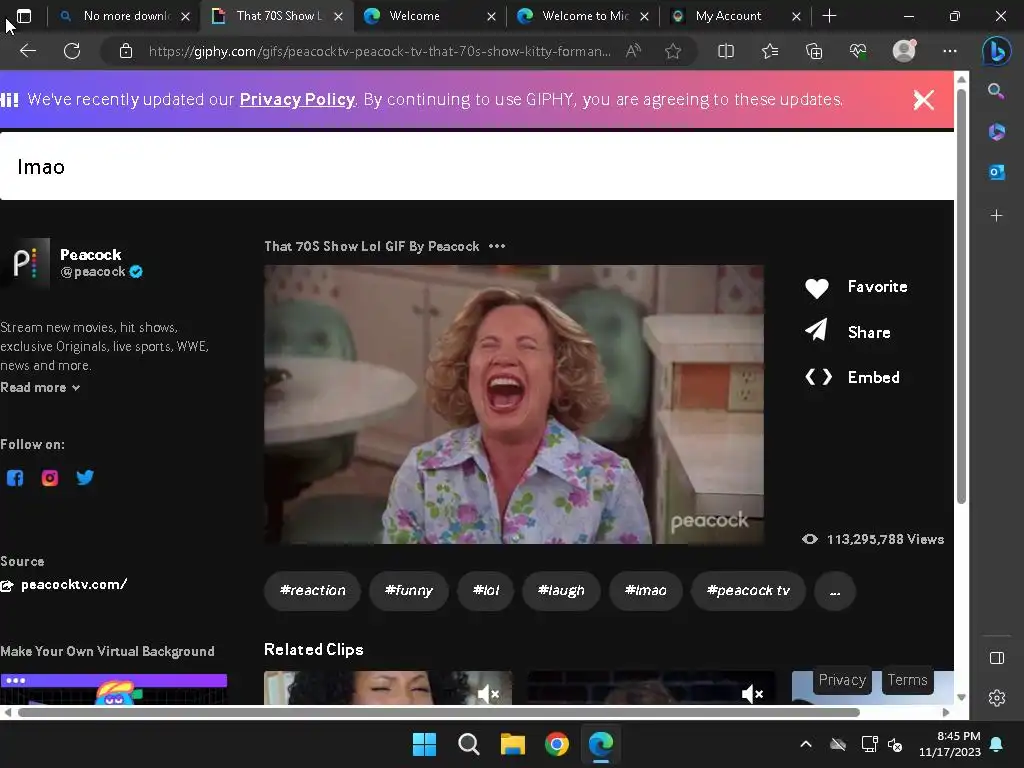Show more tags ellipsis button
Image resolution: width=1024 pixels, height=768 pixels.
pyautogui.click(x=835, y=591)
